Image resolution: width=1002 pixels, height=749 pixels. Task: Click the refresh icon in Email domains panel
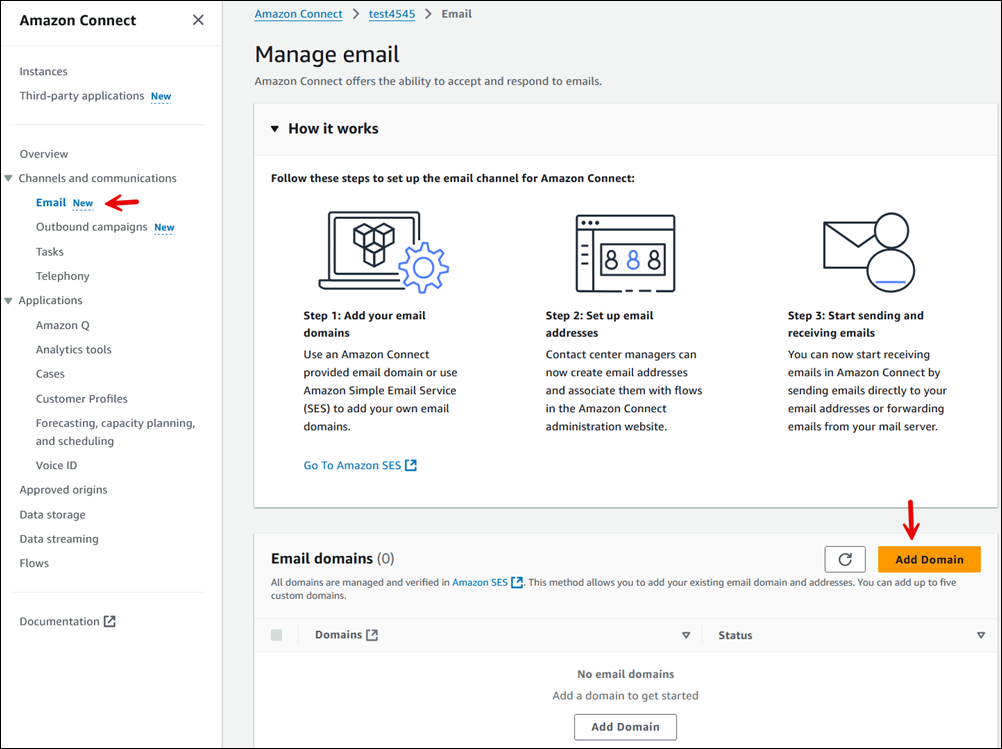[x=845, y=559]
